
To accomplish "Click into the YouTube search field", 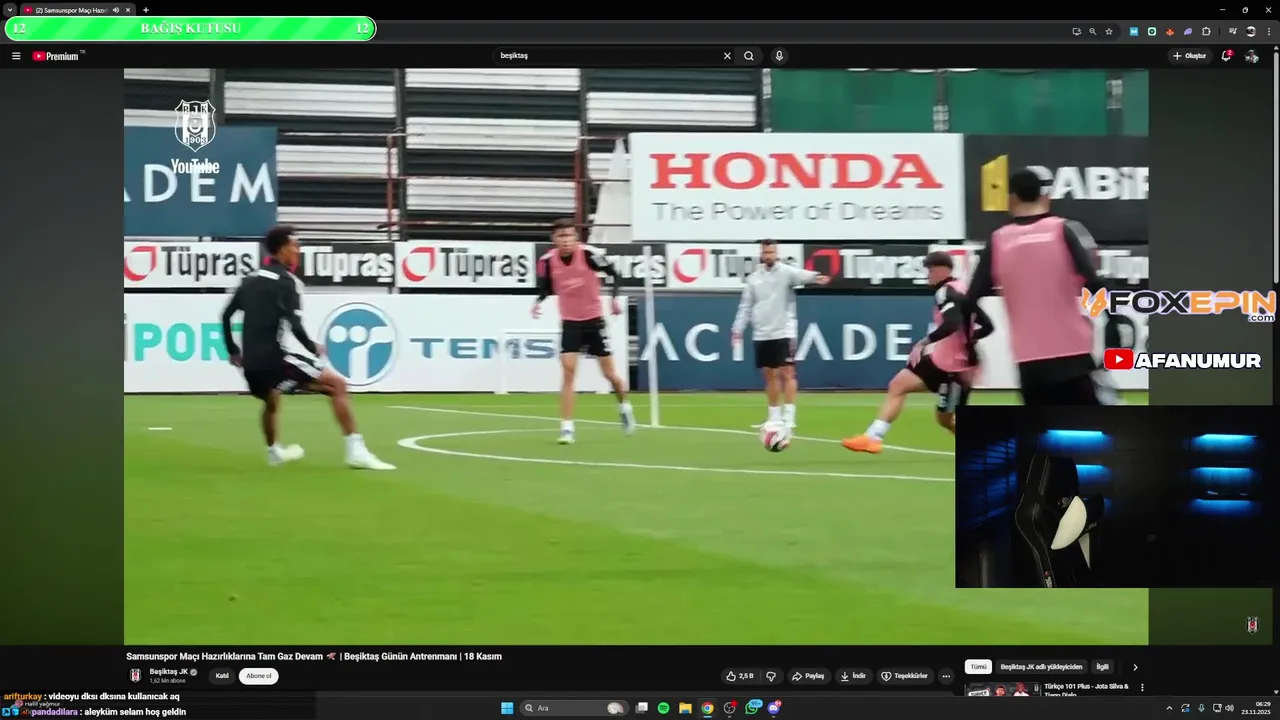I will pos(608,56).
